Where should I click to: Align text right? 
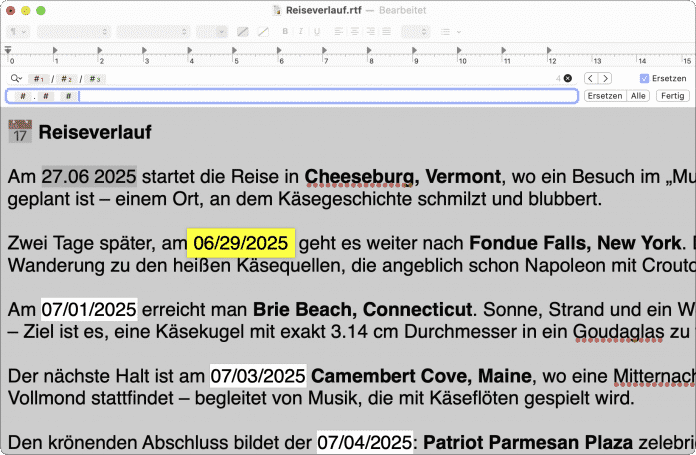[x=371, y=32]
